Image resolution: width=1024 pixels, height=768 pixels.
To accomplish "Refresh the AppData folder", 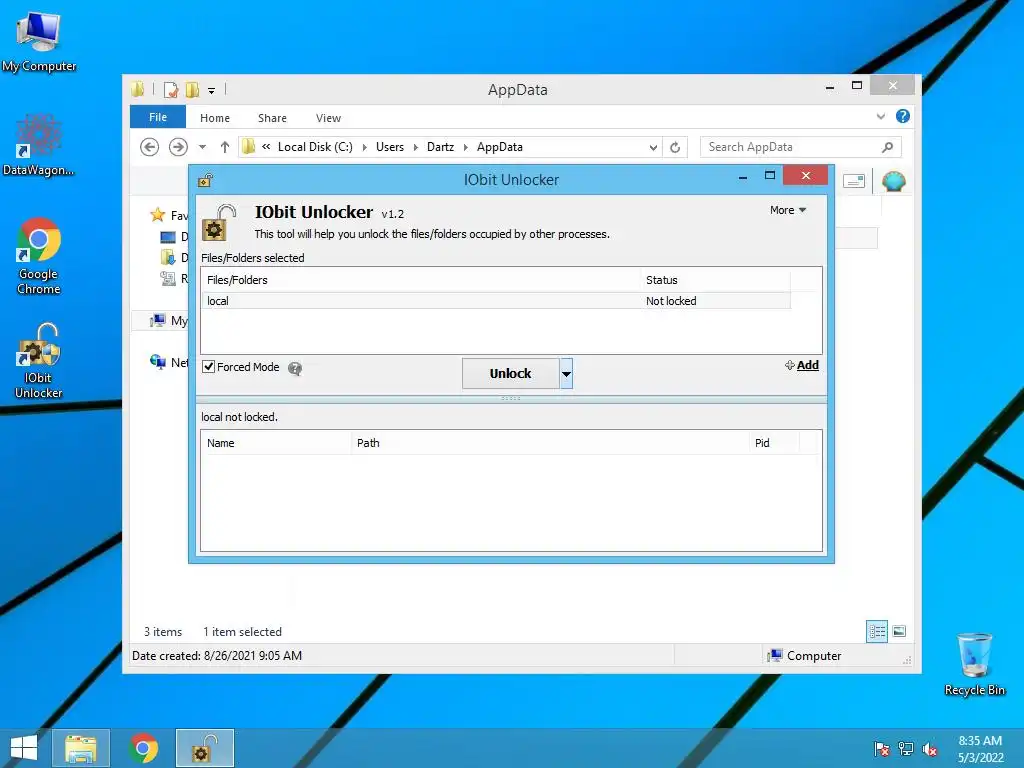I will (x=675, y=148).
